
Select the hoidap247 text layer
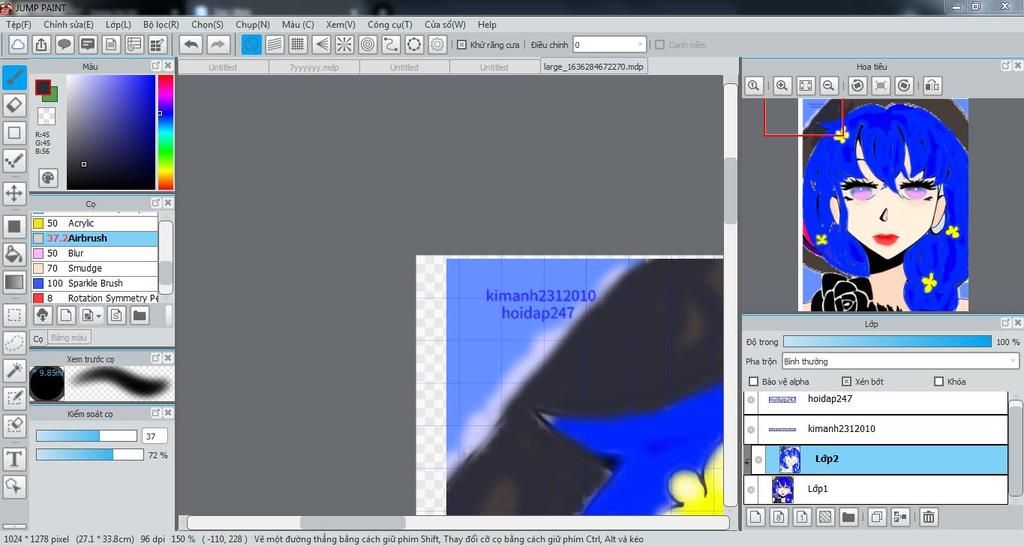pos(876,399)
